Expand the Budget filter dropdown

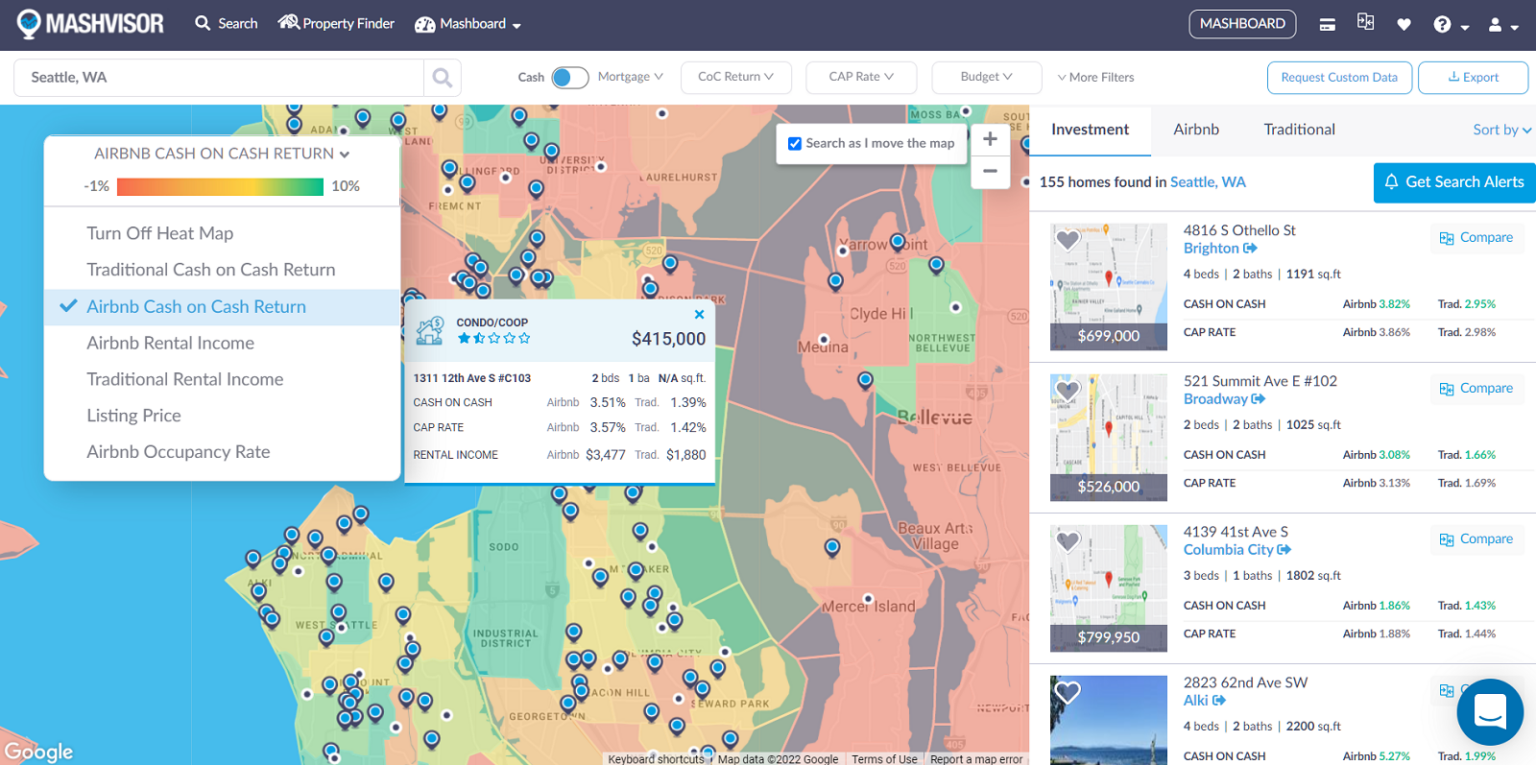click(x=986, y=77)
